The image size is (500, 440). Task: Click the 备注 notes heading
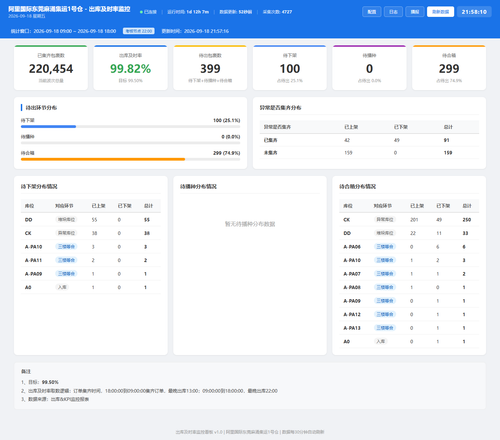tap(26, 371)
